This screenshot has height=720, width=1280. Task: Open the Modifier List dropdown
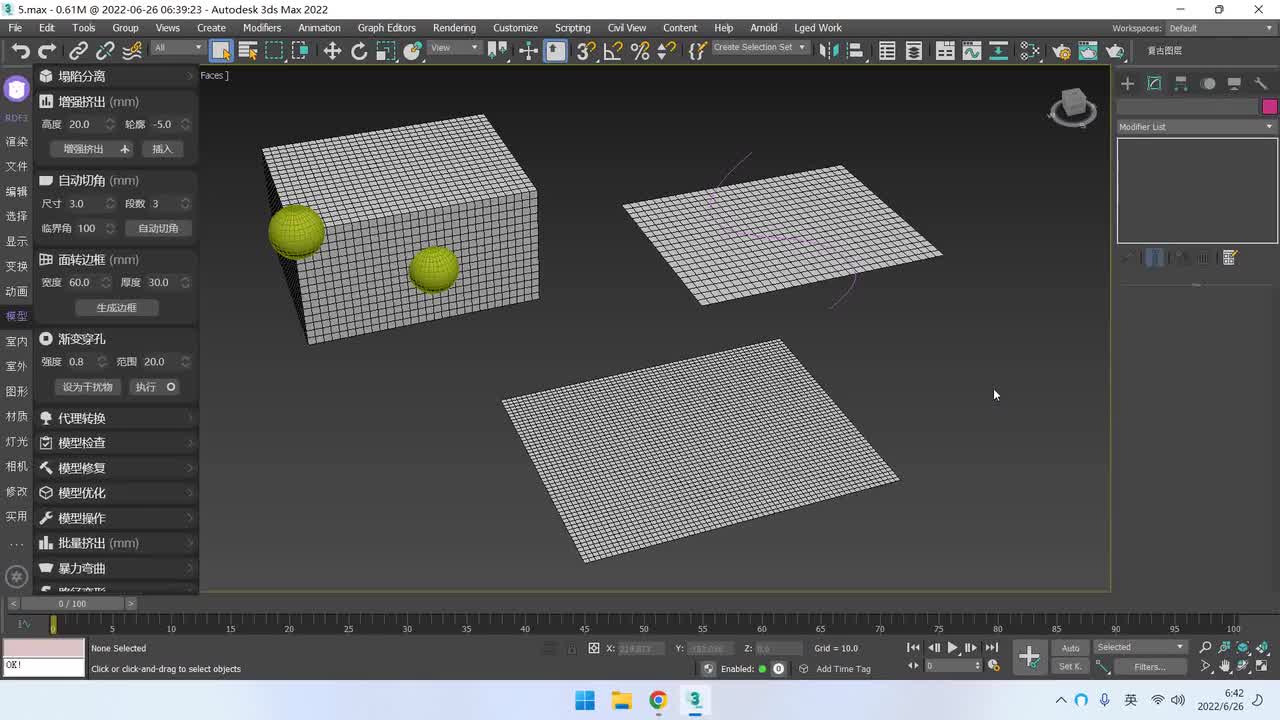1196,127
